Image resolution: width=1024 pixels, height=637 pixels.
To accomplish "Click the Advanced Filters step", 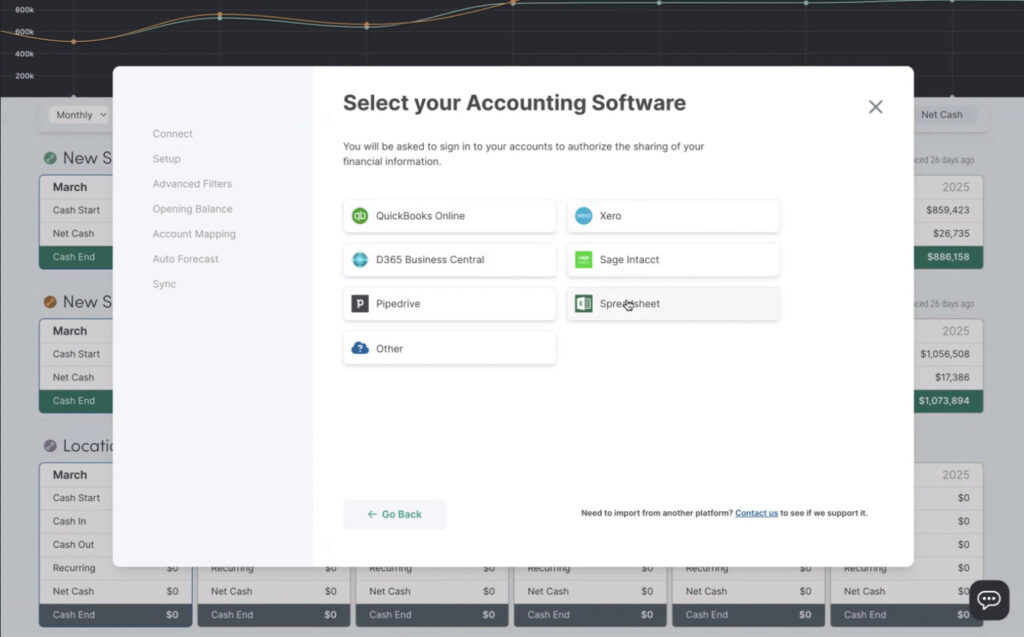I will coord(191,183).
